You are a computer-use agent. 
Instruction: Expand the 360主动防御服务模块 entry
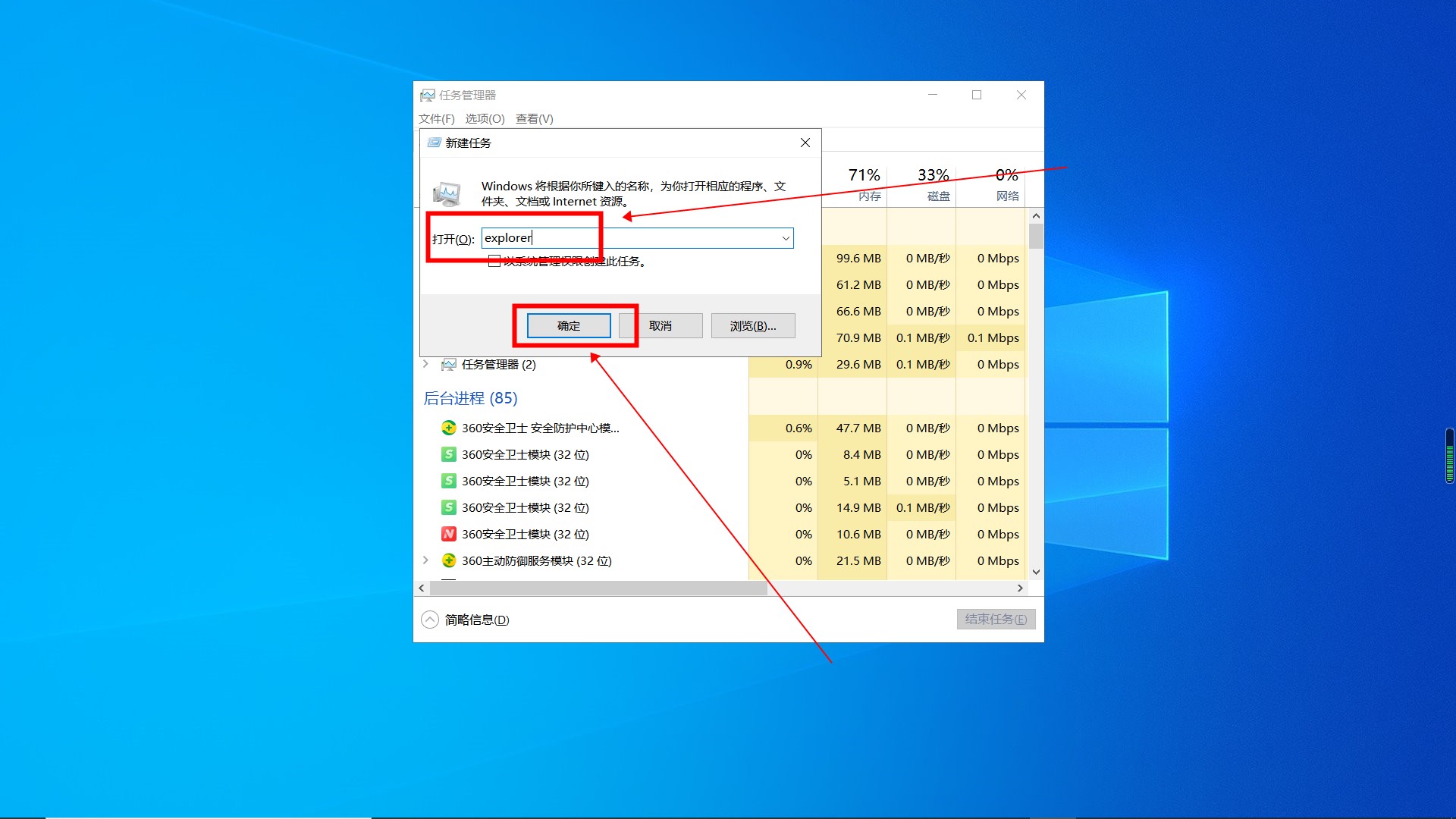pos(425,560)
